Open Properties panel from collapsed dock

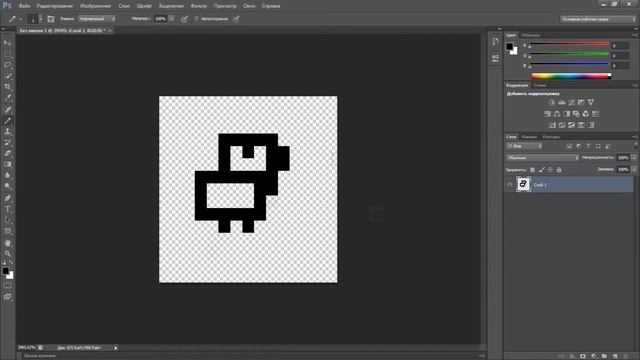(495, 58)
